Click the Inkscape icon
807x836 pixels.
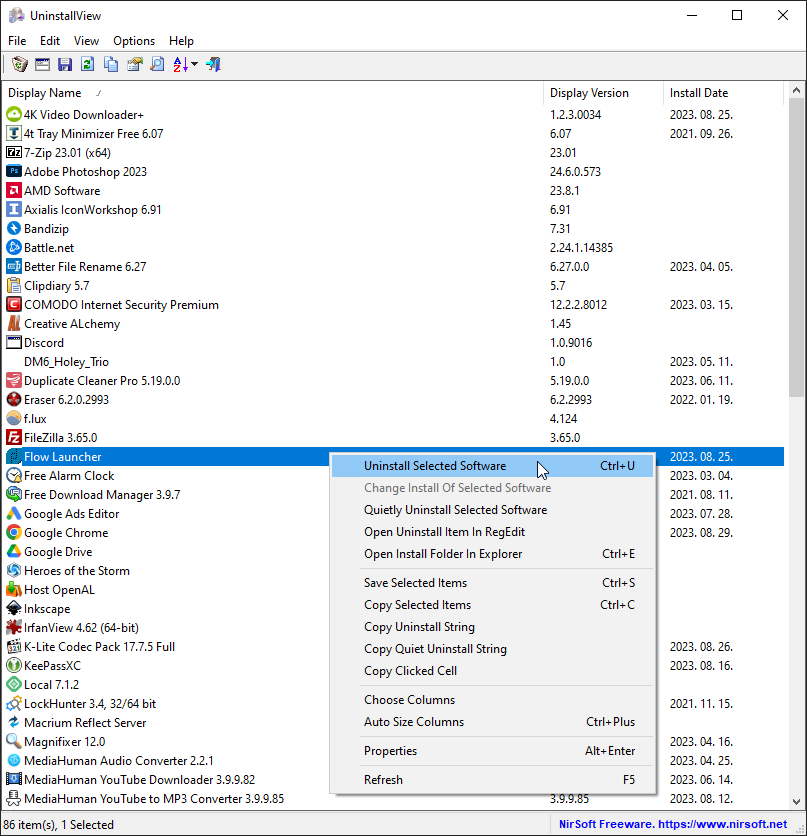pos(14,608)
